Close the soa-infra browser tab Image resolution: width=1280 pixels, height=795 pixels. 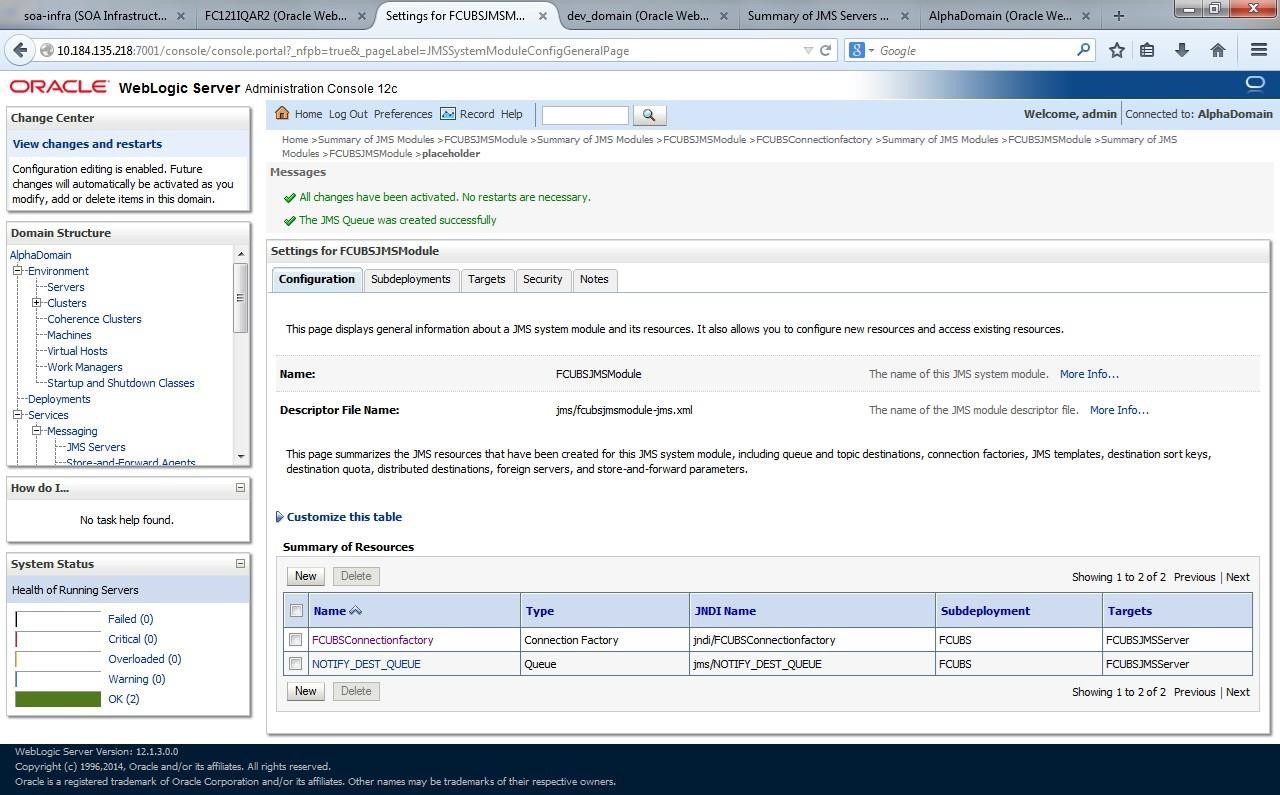180,16
